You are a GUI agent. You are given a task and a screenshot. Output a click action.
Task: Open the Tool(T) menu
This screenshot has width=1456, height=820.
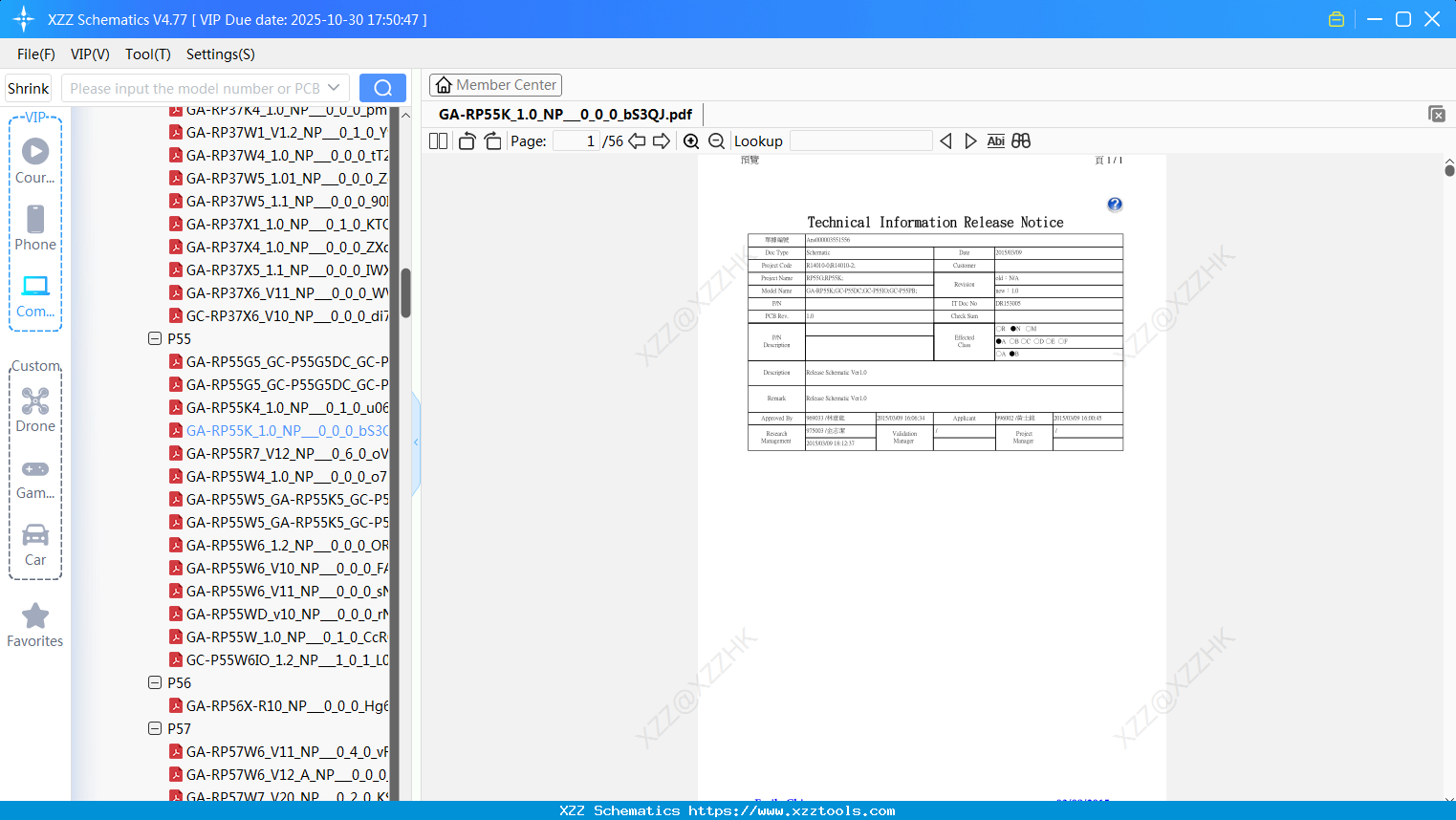[148, 54]
